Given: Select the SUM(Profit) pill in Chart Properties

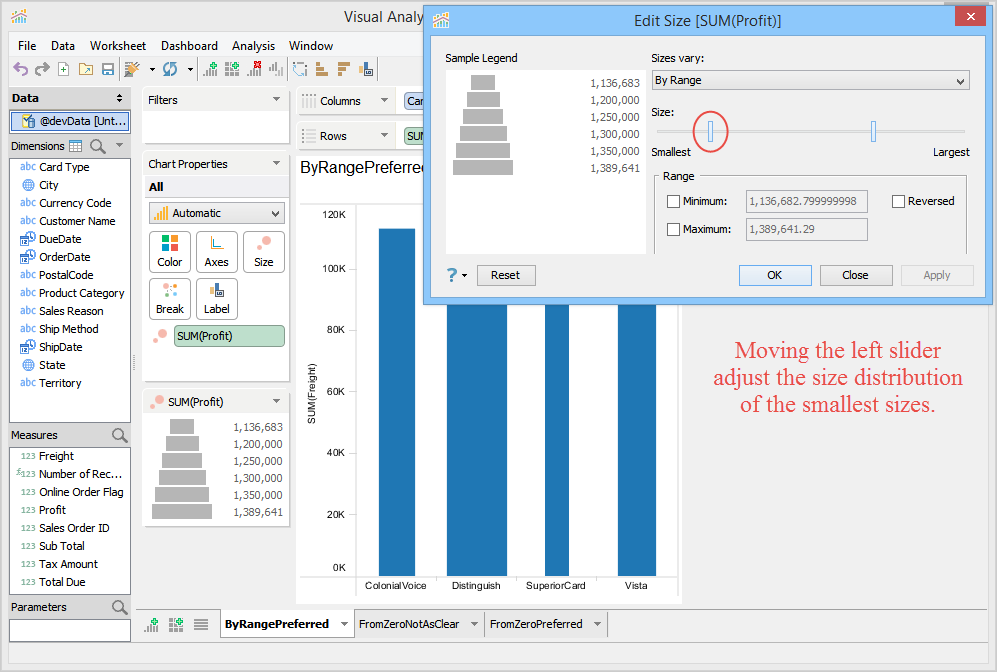Looking at the screenshot, I should coord(229,336).
